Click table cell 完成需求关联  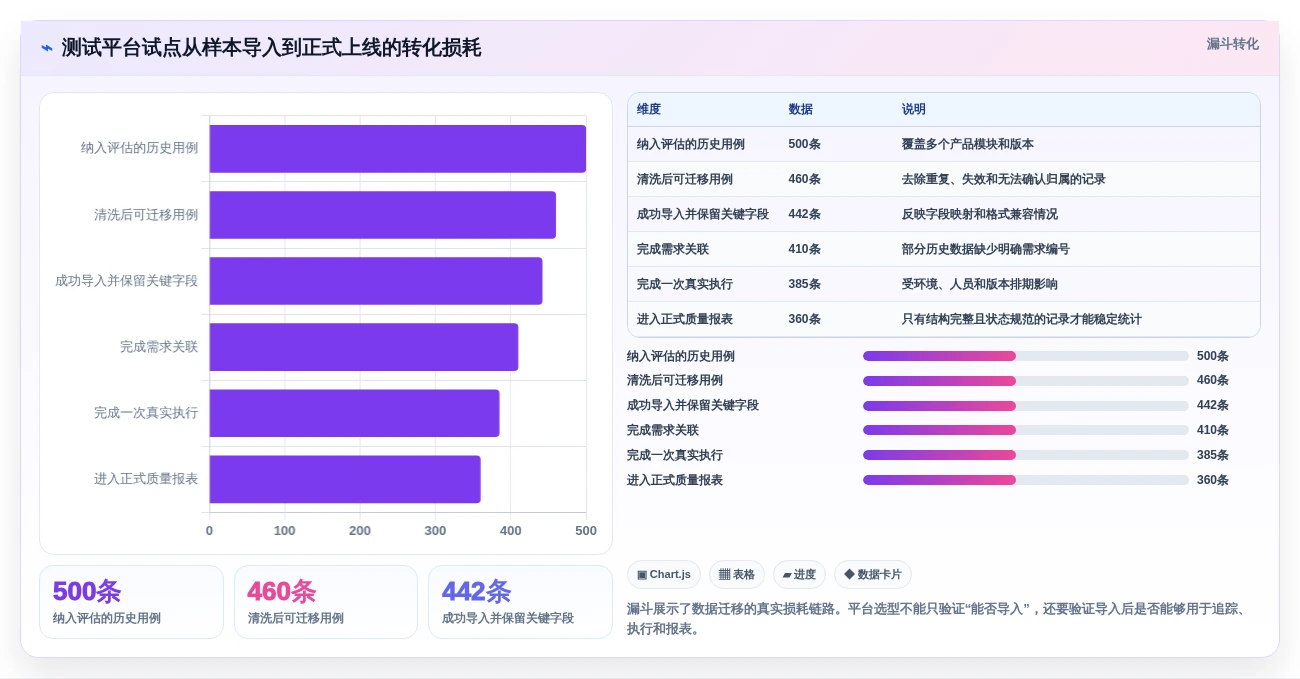(673, 249)
